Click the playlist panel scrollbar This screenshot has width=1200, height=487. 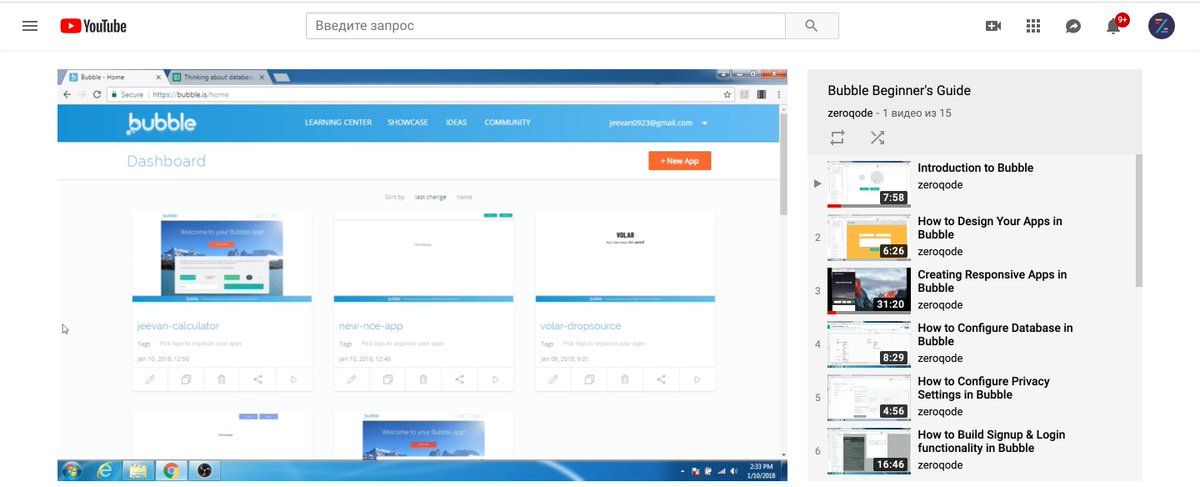(1138, 220)
